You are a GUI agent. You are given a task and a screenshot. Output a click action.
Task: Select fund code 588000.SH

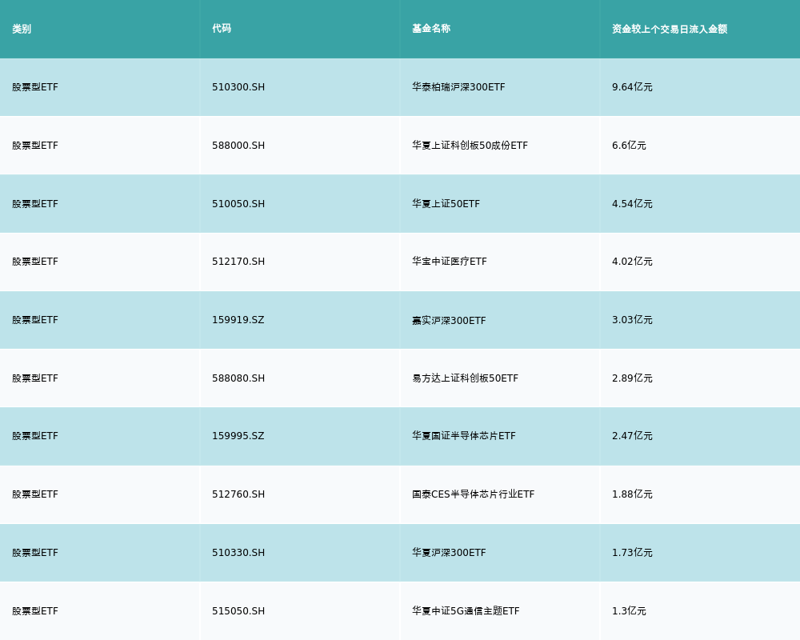[238, 145]
